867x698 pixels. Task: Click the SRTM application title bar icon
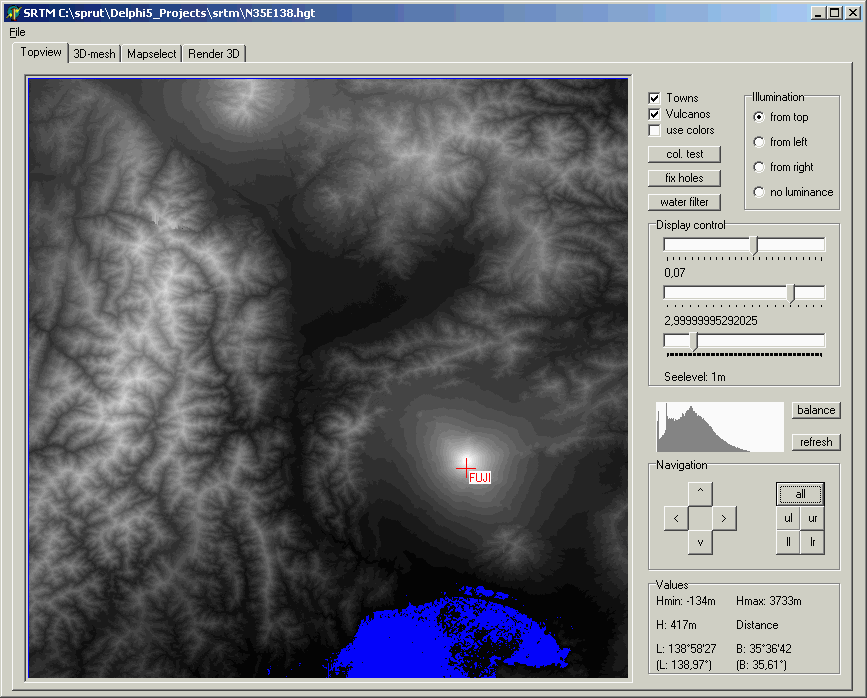13,13
